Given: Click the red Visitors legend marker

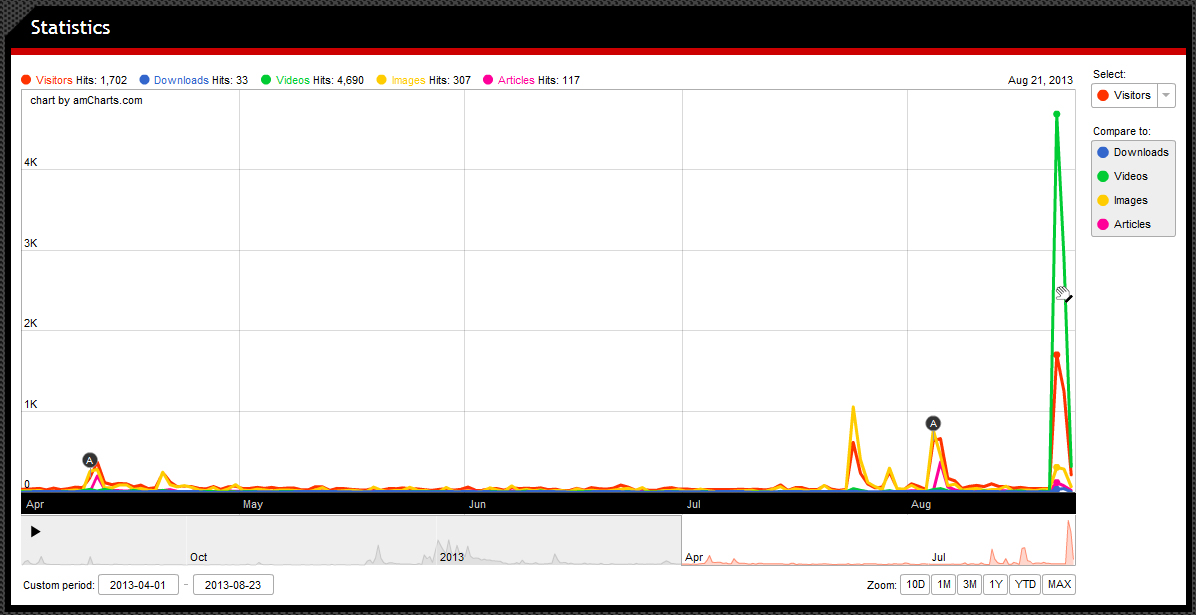Looking at the screenshot, I should 26,79.
